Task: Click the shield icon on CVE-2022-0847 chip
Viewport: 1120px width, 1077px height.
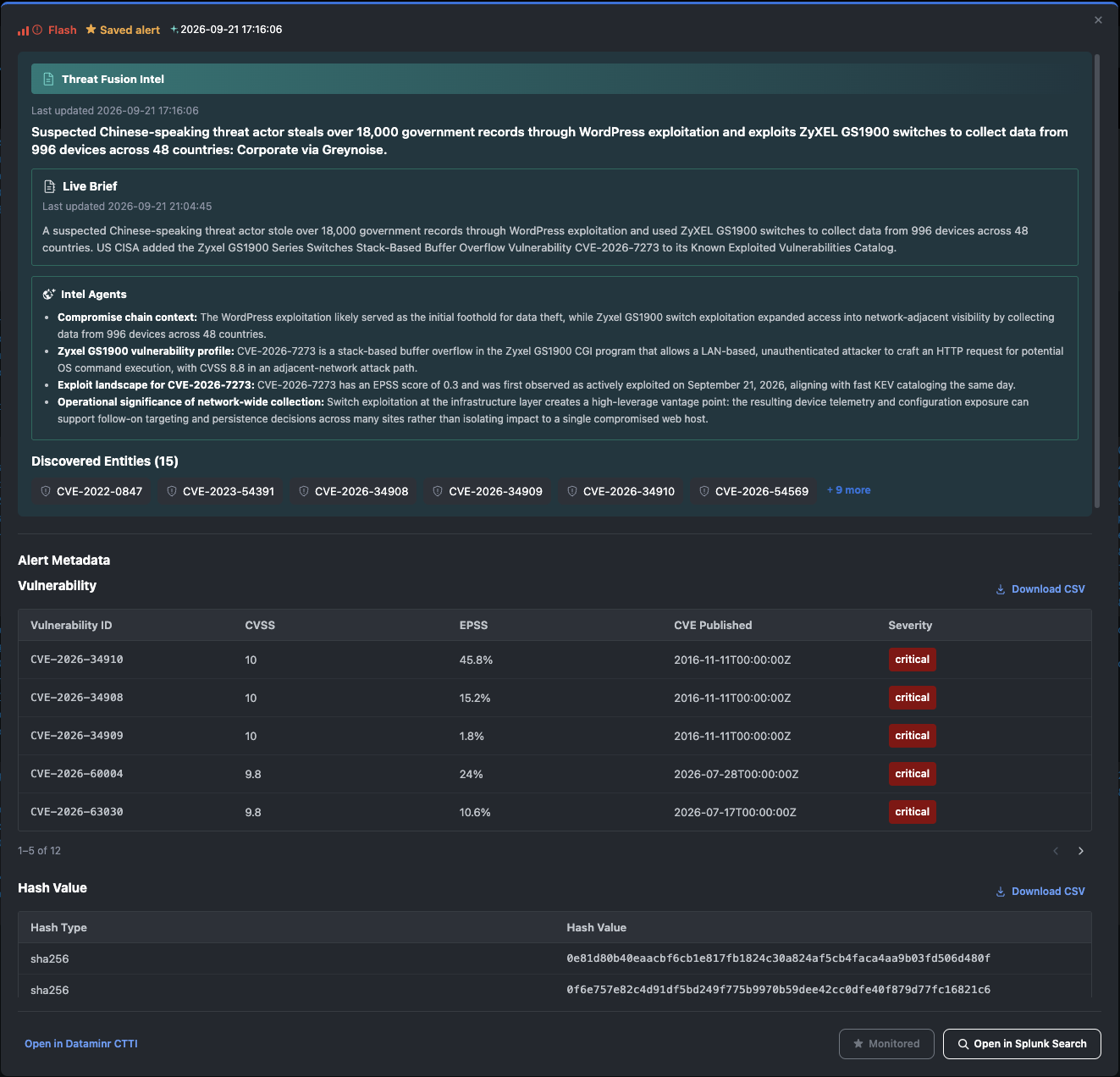Action: click(x=46, y=491)
